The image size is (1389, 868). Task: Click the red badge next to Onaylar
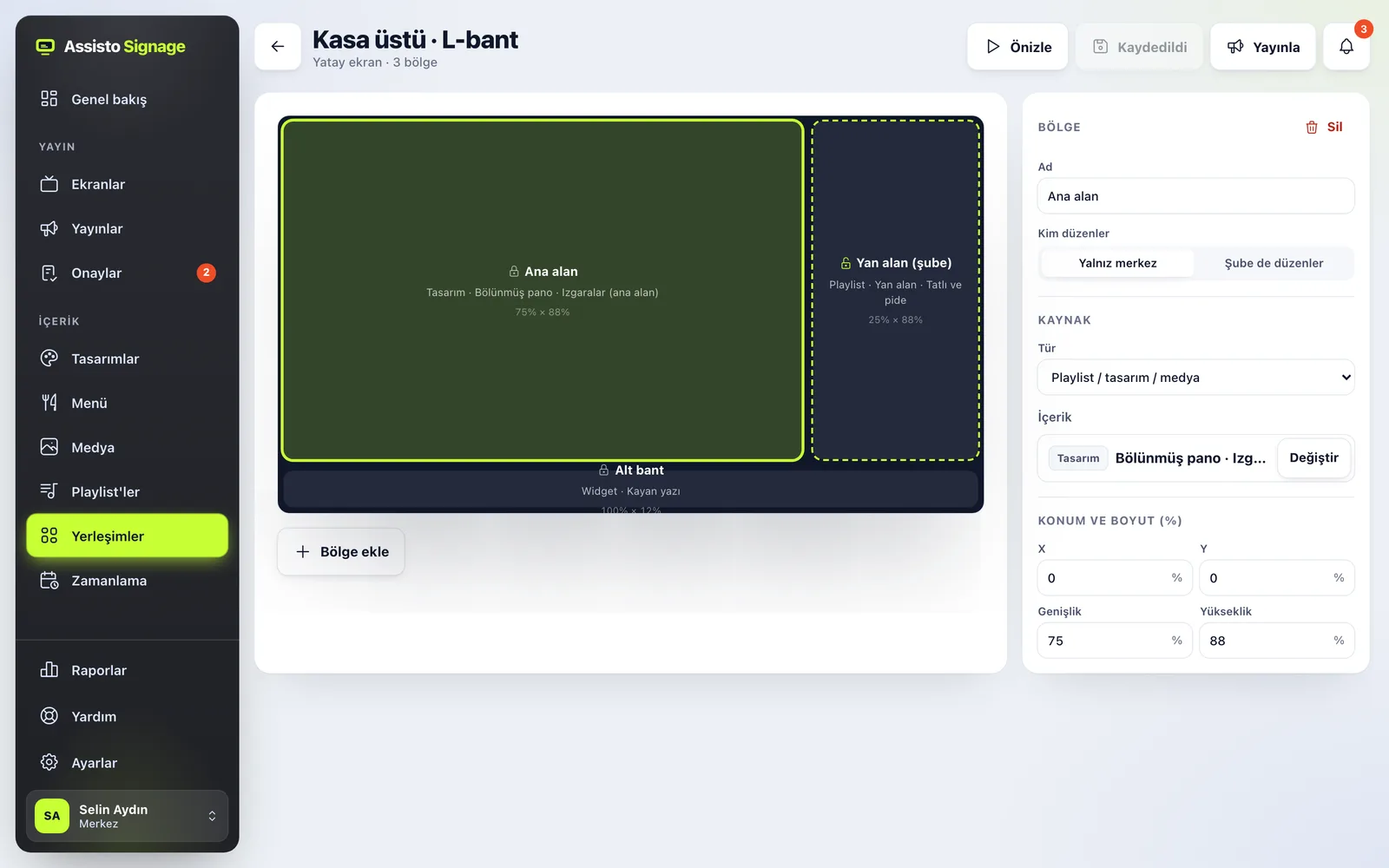coord(206,273)
